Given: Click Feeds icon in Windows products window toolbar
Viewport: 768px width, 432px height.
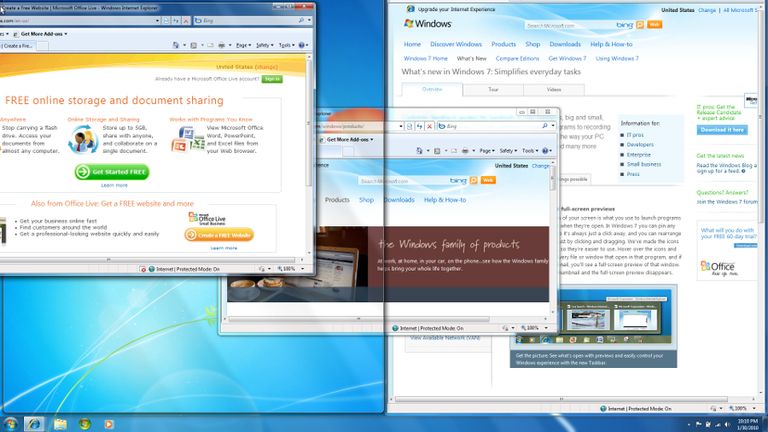Looking at the screenshot, I should (437, 151).
